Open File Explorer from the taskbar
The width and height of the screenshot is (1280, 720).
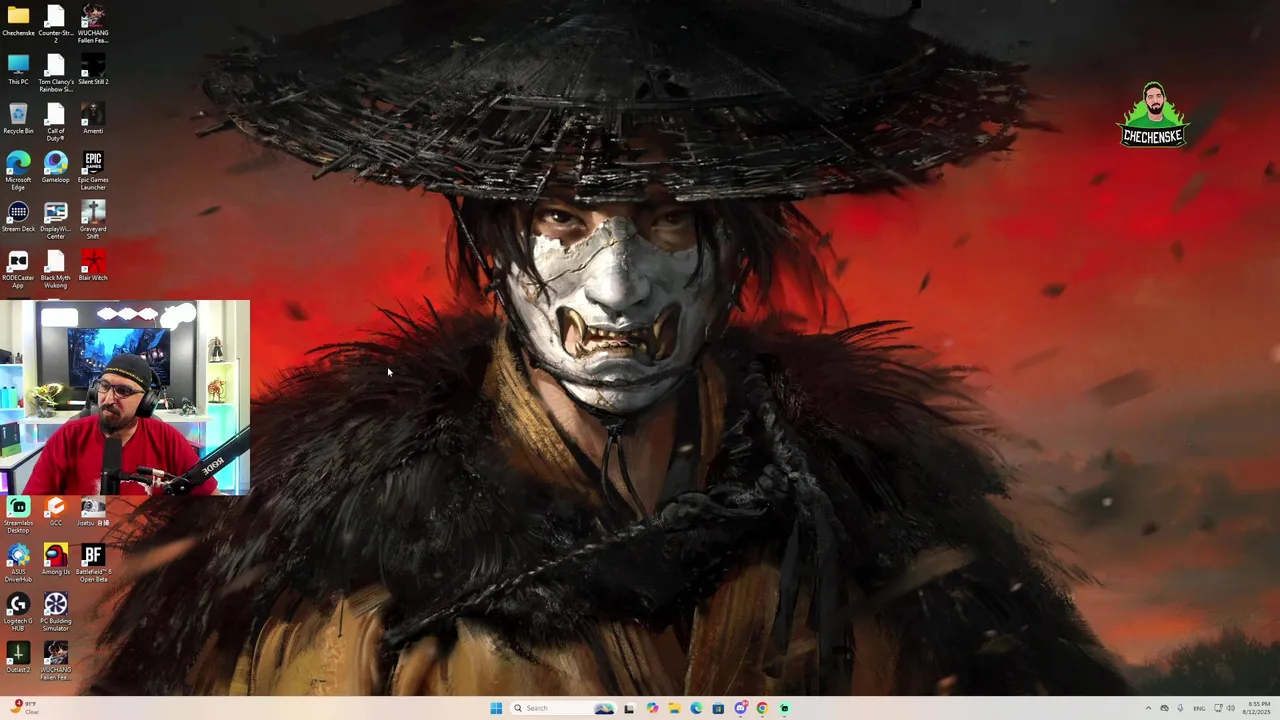(x=674, y=708)
